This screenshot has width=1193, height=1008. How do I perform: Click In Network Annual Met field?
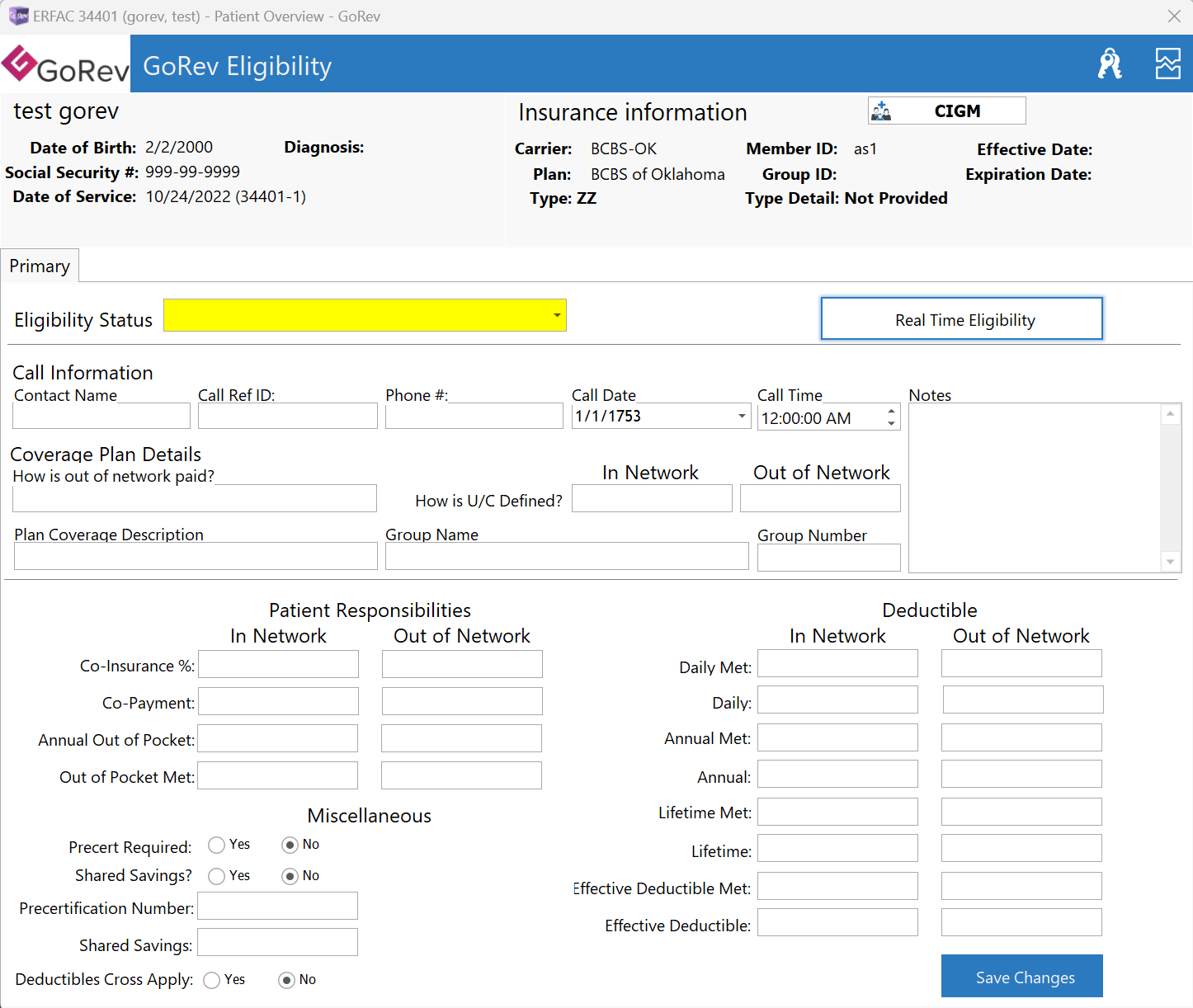coord(838,737)
